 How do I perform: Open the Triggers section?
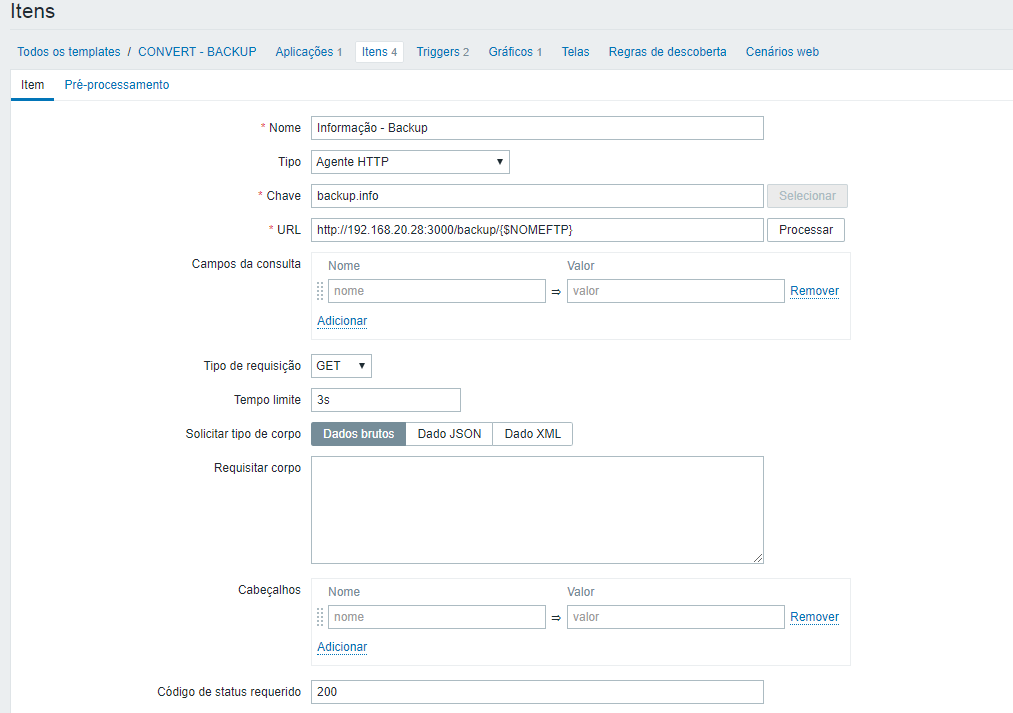click(442, 52)
